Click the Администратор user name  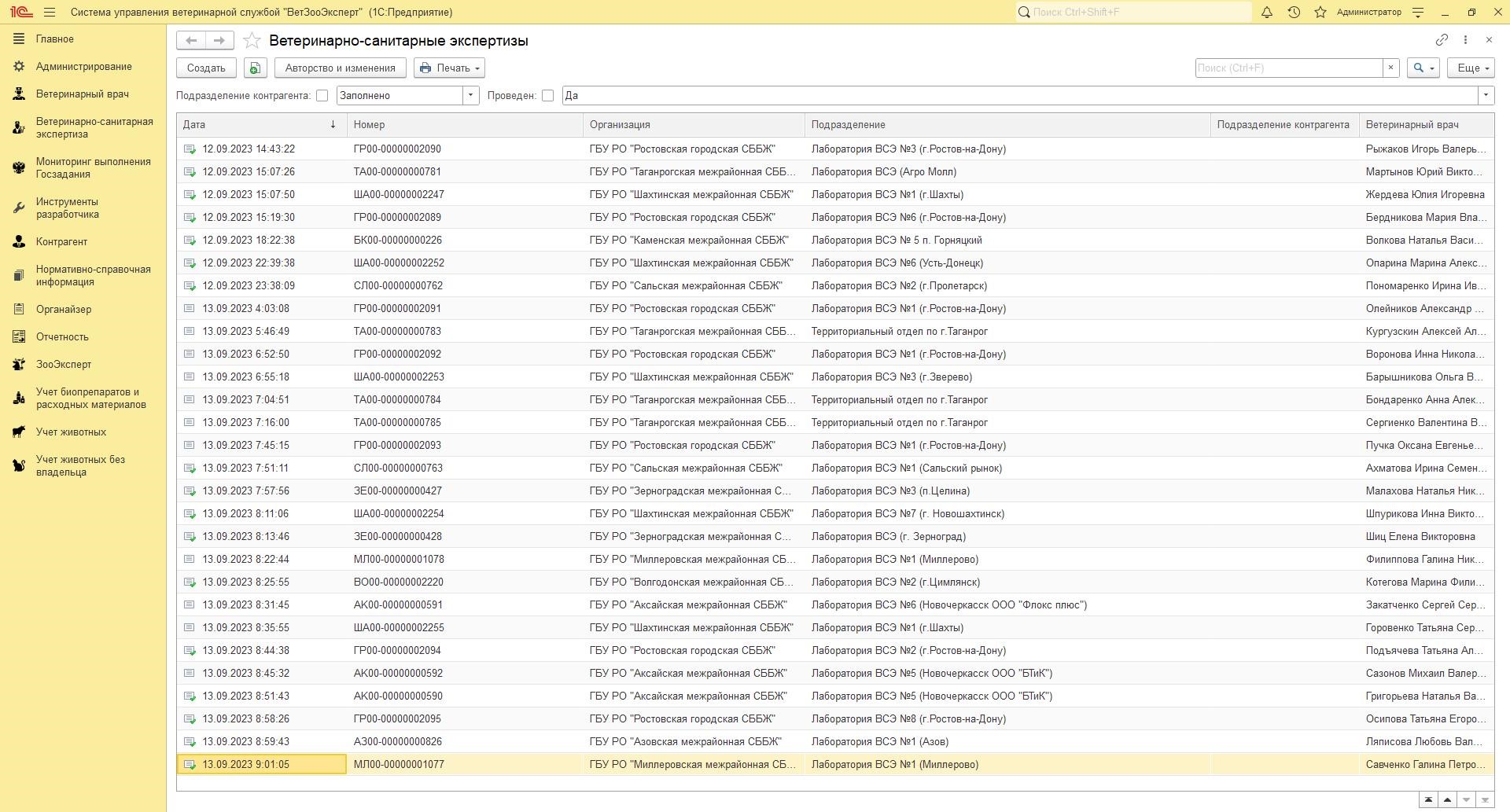tap(1368, 12)
